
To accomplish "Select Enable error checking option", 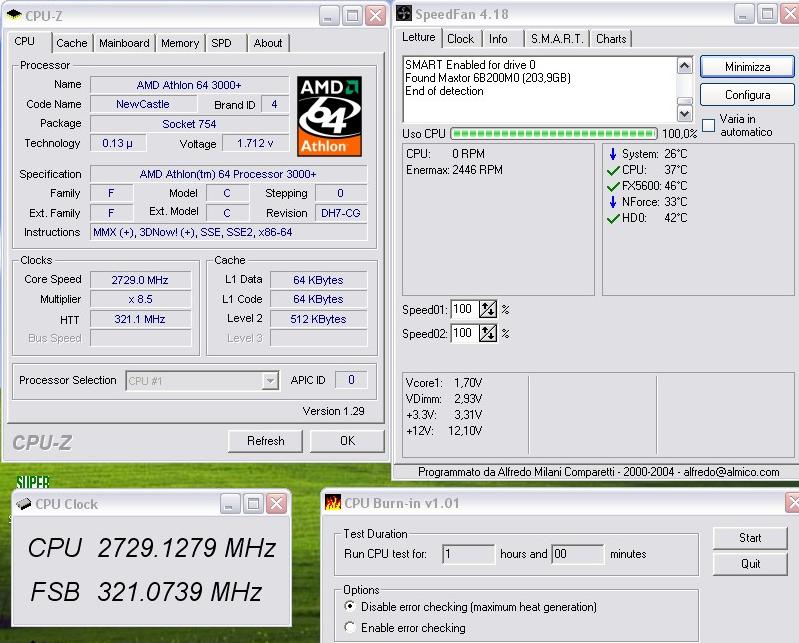I will tap(350, 627).
